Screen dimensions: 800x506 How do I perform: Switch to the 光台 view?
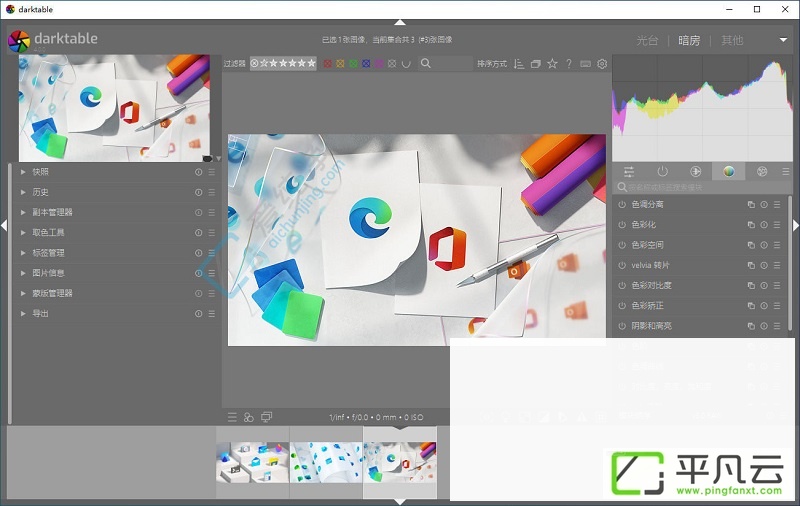pos(647,40)
